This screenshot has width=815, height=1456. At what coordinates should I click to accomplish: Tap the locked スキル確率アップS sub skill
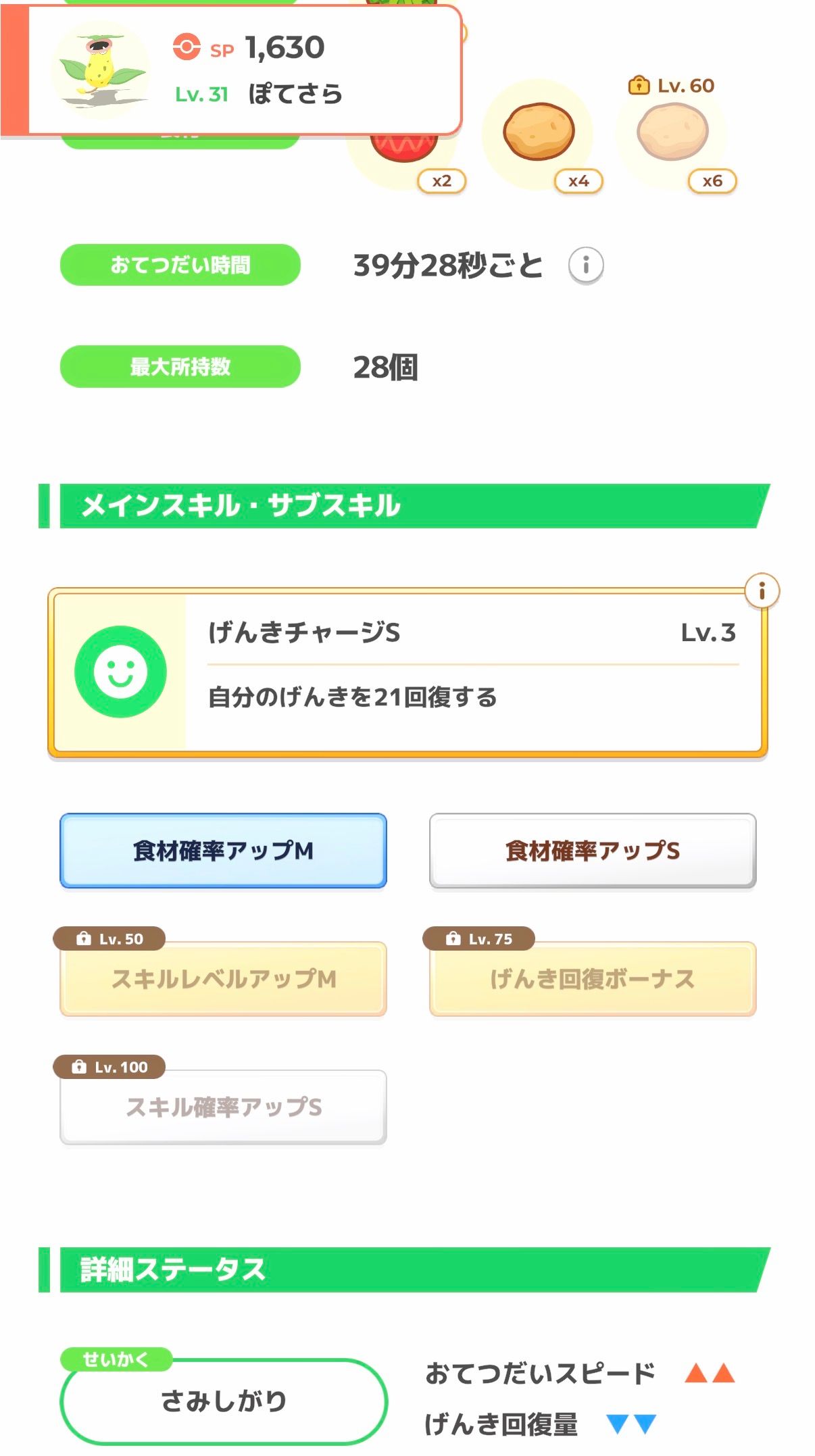coord(223,1107)
